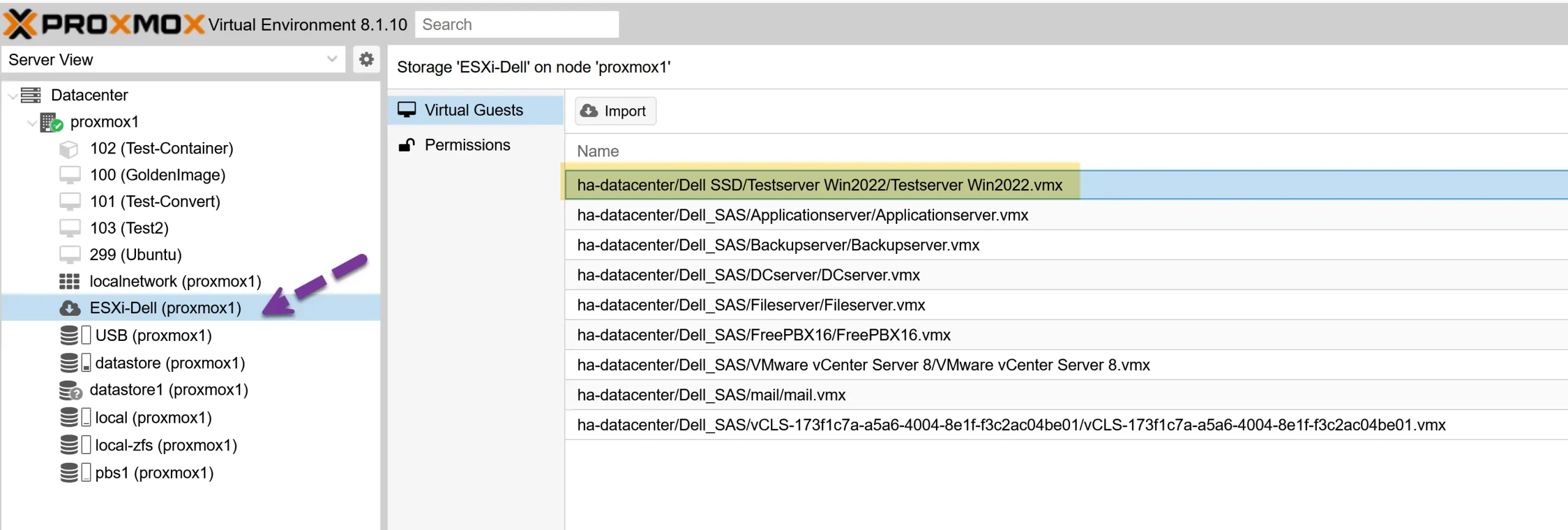Click the localnetwork grid icon
Image resolution: width=1568 pixels, height=530 pixels.
tap(69, 281)
